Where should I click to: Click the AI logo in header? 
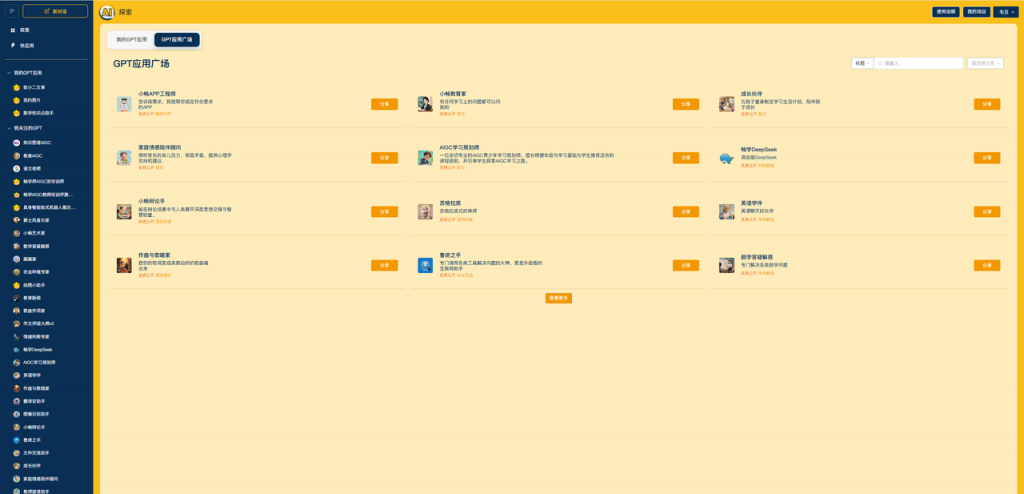107,12
